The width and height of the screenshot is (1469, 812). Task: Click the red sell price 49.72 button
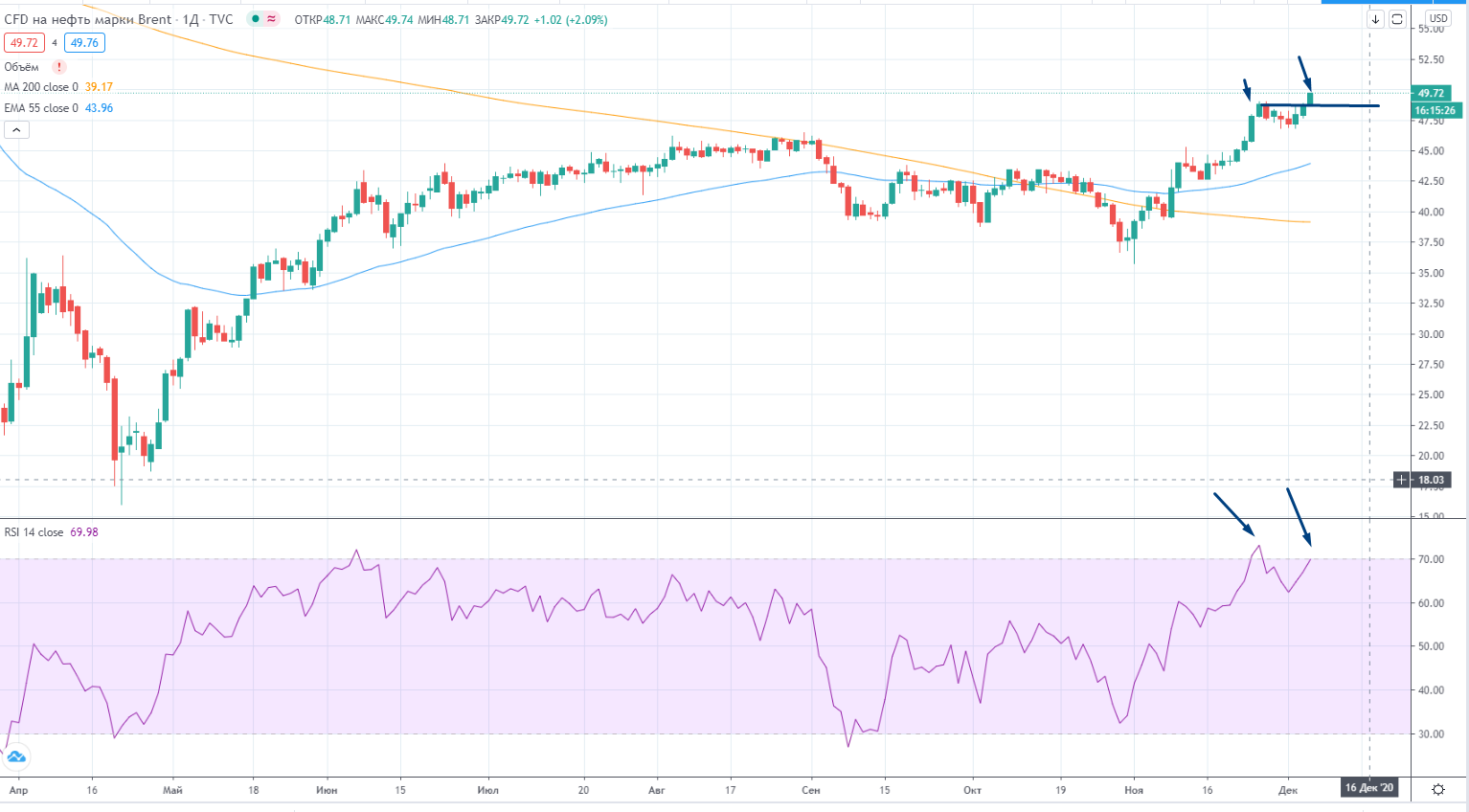point(24,43)
